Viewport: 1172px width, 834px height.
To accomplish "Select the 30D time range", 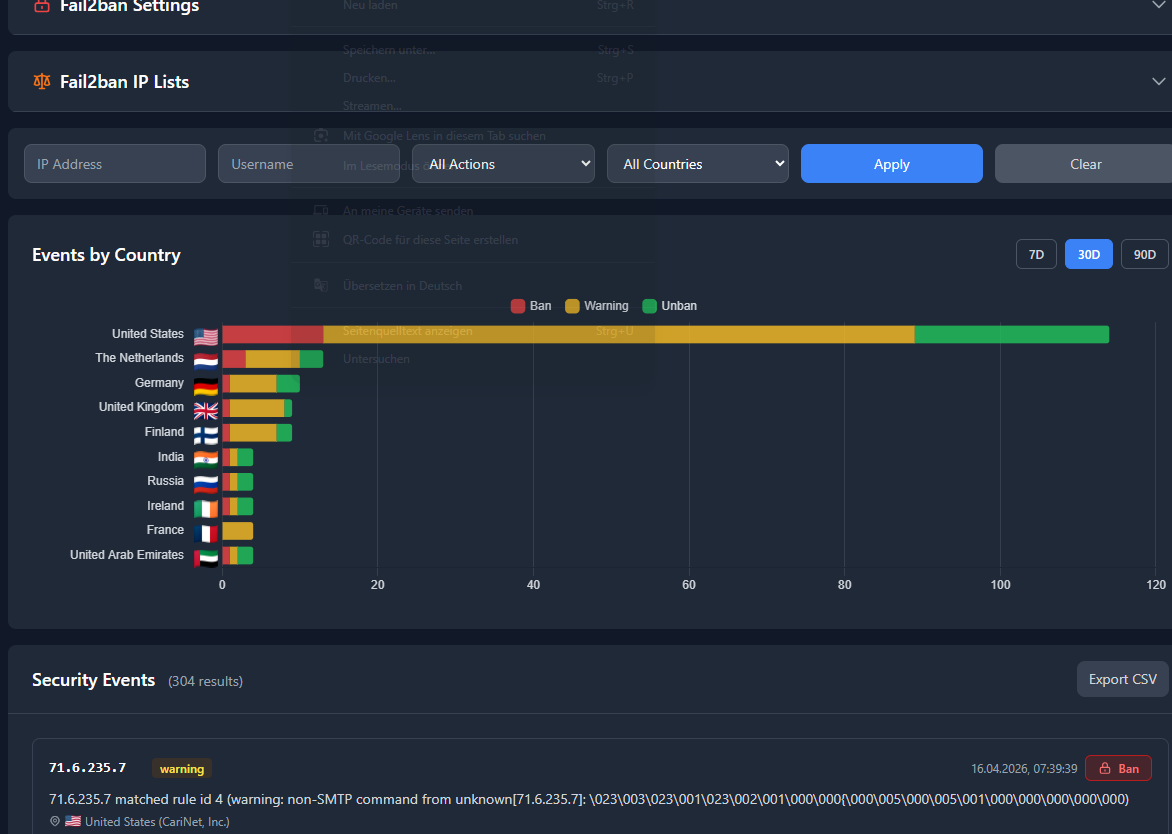I will tap(1088, 254).
